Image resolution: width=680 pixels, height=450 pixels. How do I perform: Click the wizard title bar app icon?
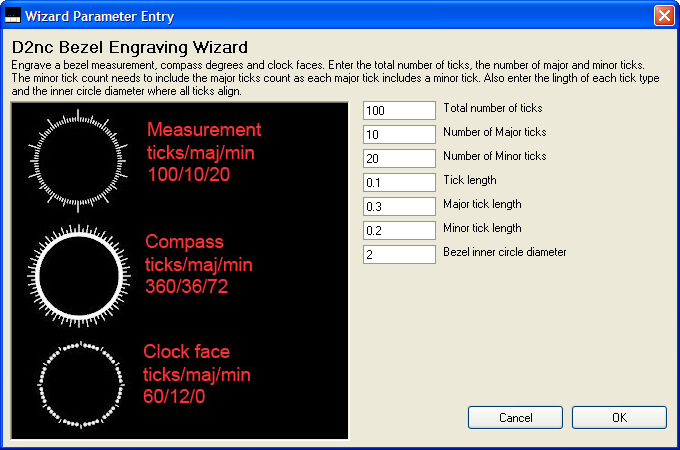(13, 16)
